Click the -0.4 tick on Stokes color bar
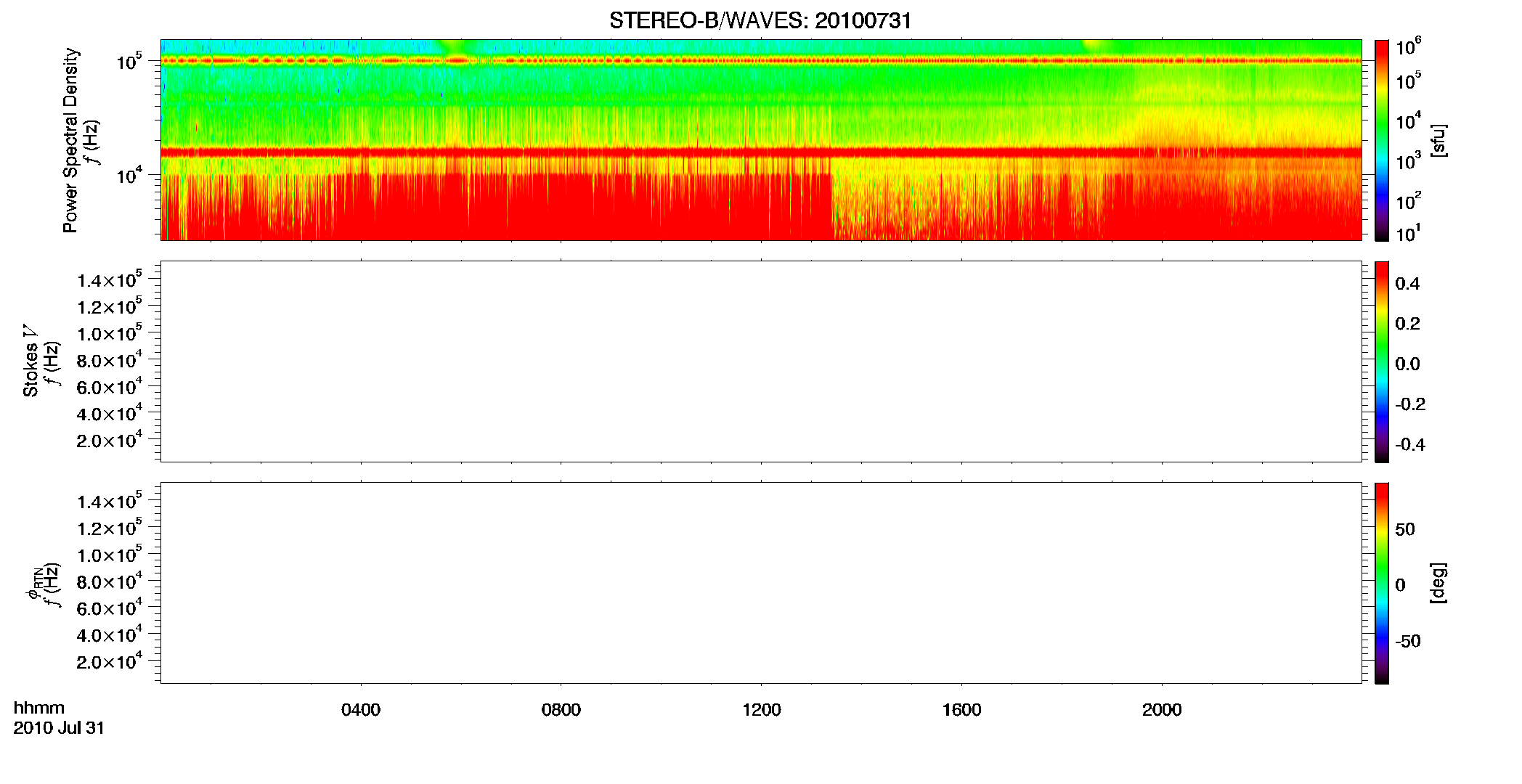The width and height of the screenshot is (1522, 784). (x=1410, y=445)
